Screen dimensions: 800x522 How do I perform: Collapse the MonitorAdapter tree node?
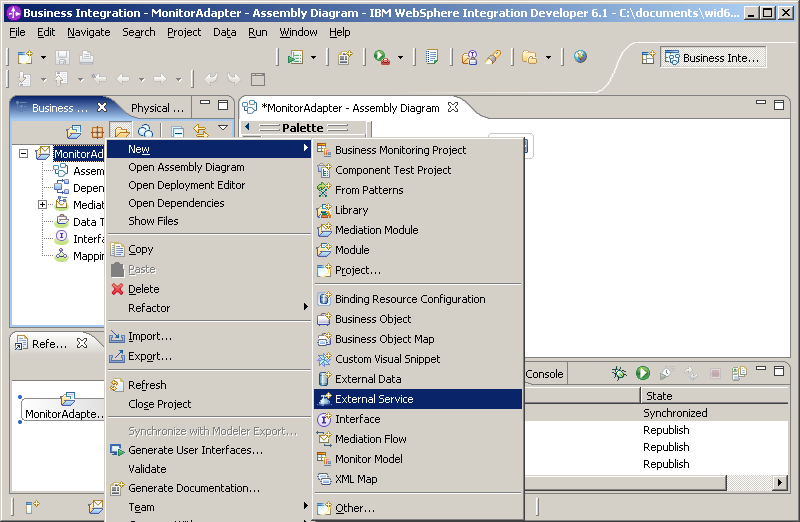click(x=23, y=153)
